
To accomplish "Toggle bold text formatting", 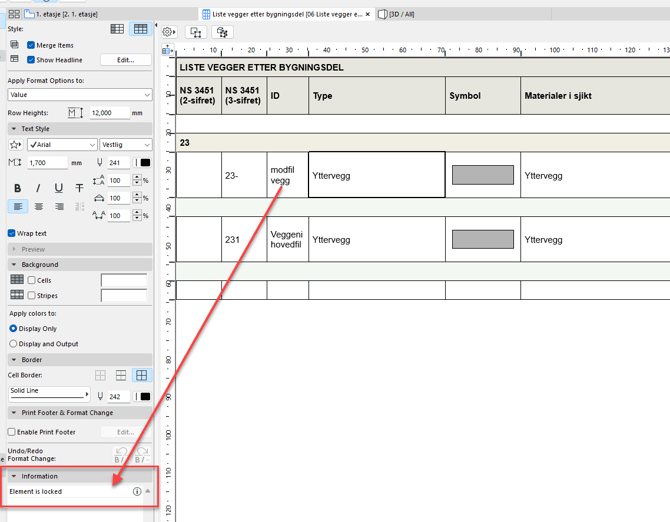I will point(17,188).
